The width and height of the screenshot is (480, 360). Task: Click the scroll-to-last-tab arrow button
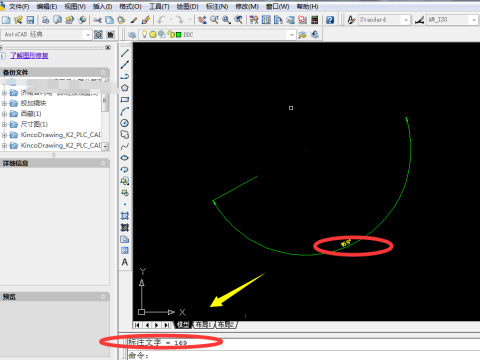(x=167, y=325)
